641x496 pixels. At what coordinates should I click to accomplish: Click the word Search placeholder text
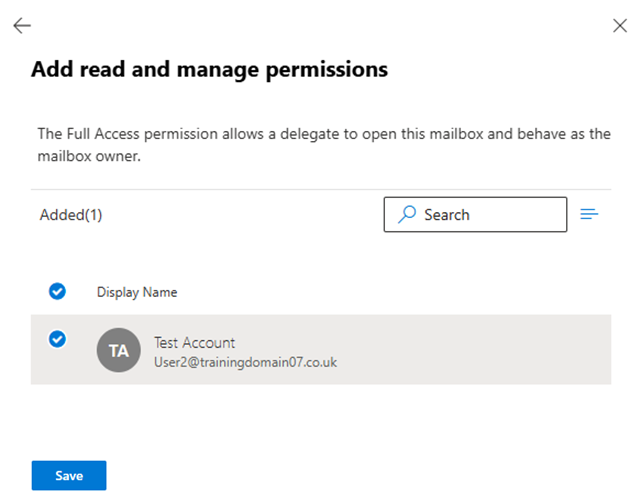pyautogui.click(x=447, y=215)
